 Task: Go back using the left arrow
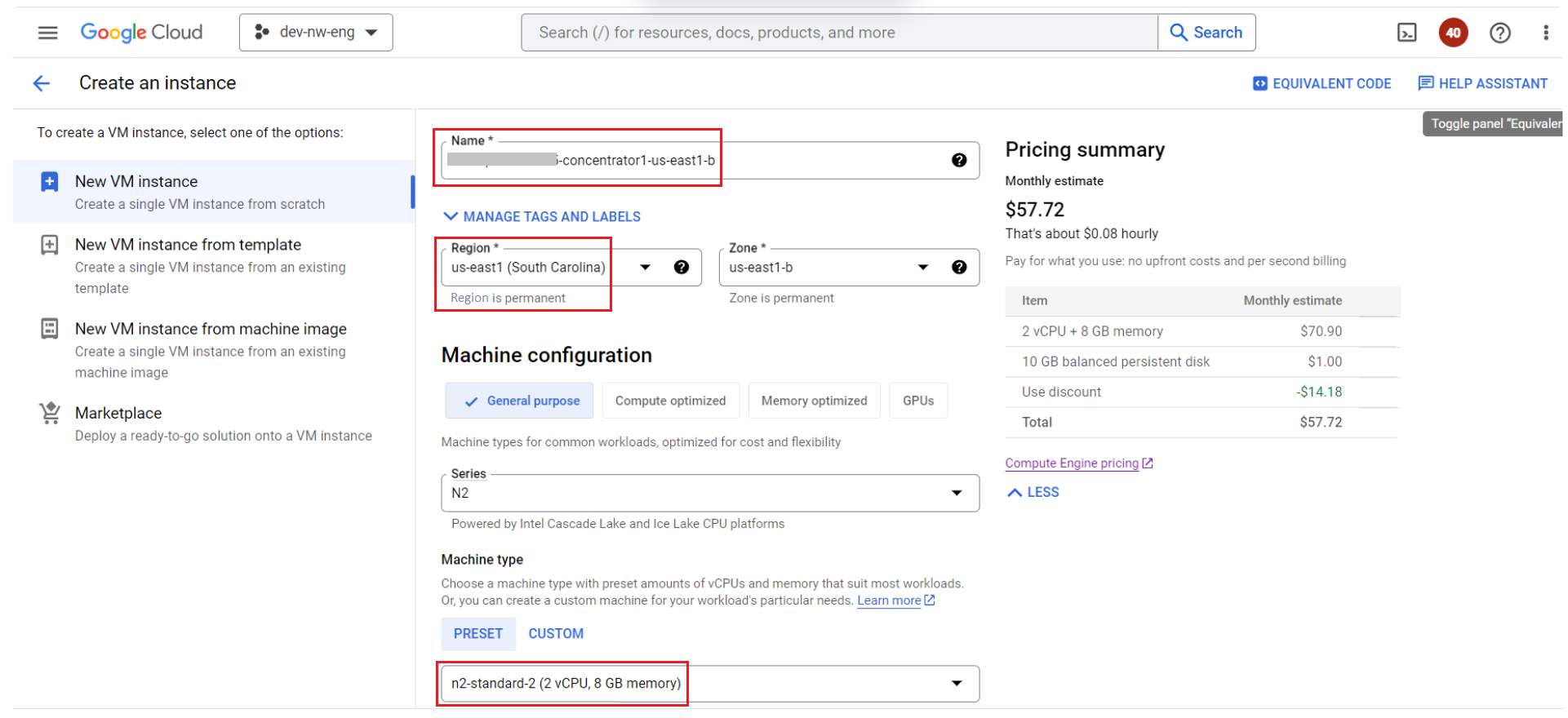point(42,83)
